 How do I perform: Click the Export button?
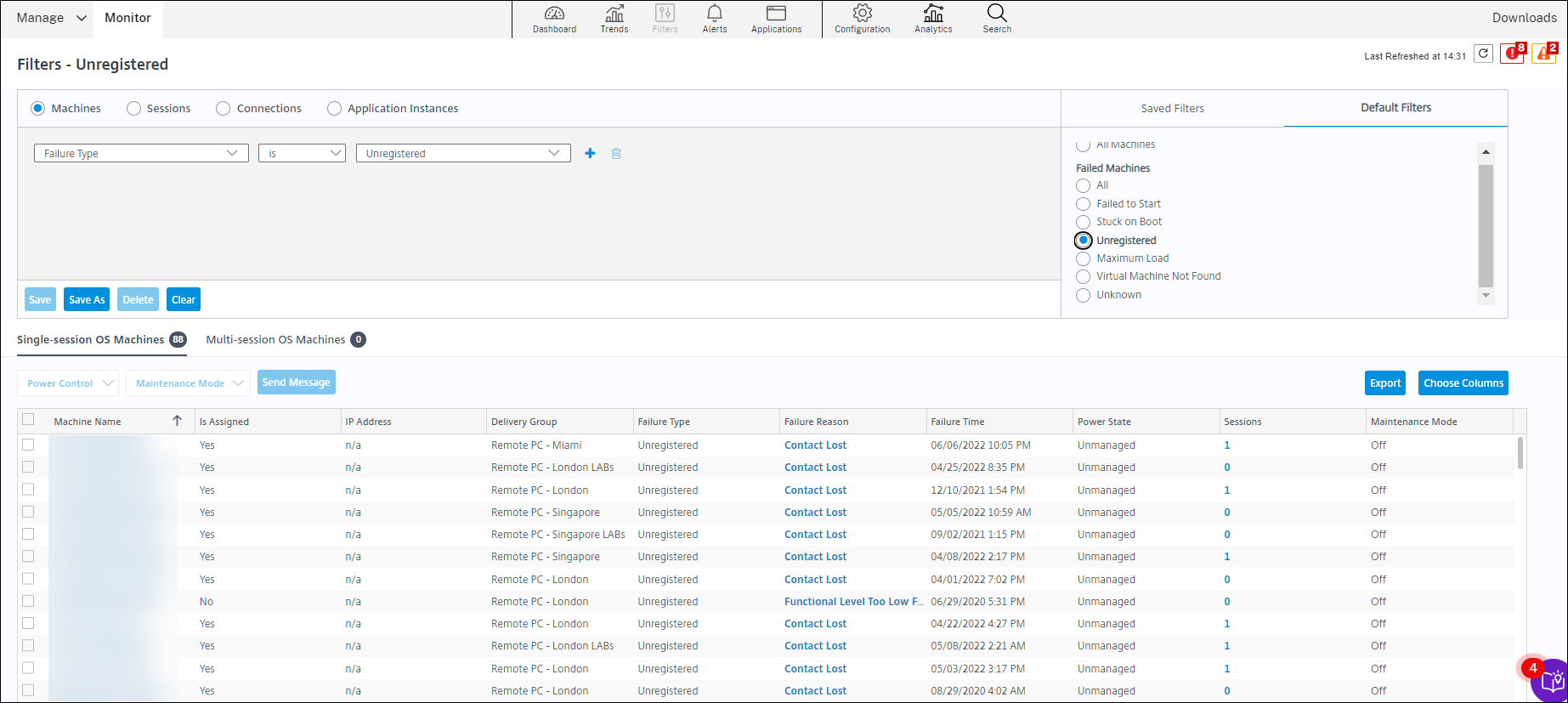point(1385,383)
